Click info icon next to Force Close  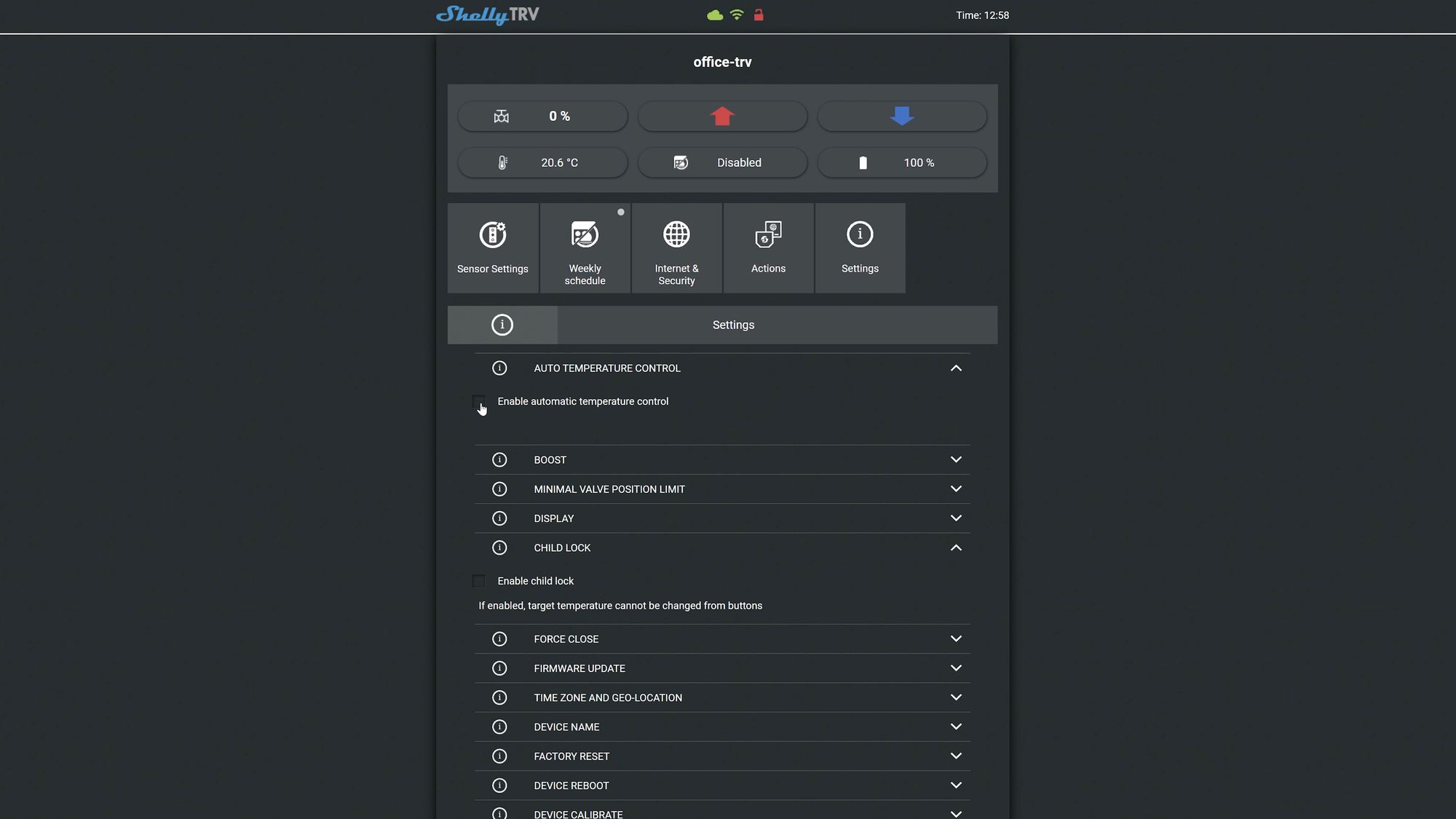499,639
